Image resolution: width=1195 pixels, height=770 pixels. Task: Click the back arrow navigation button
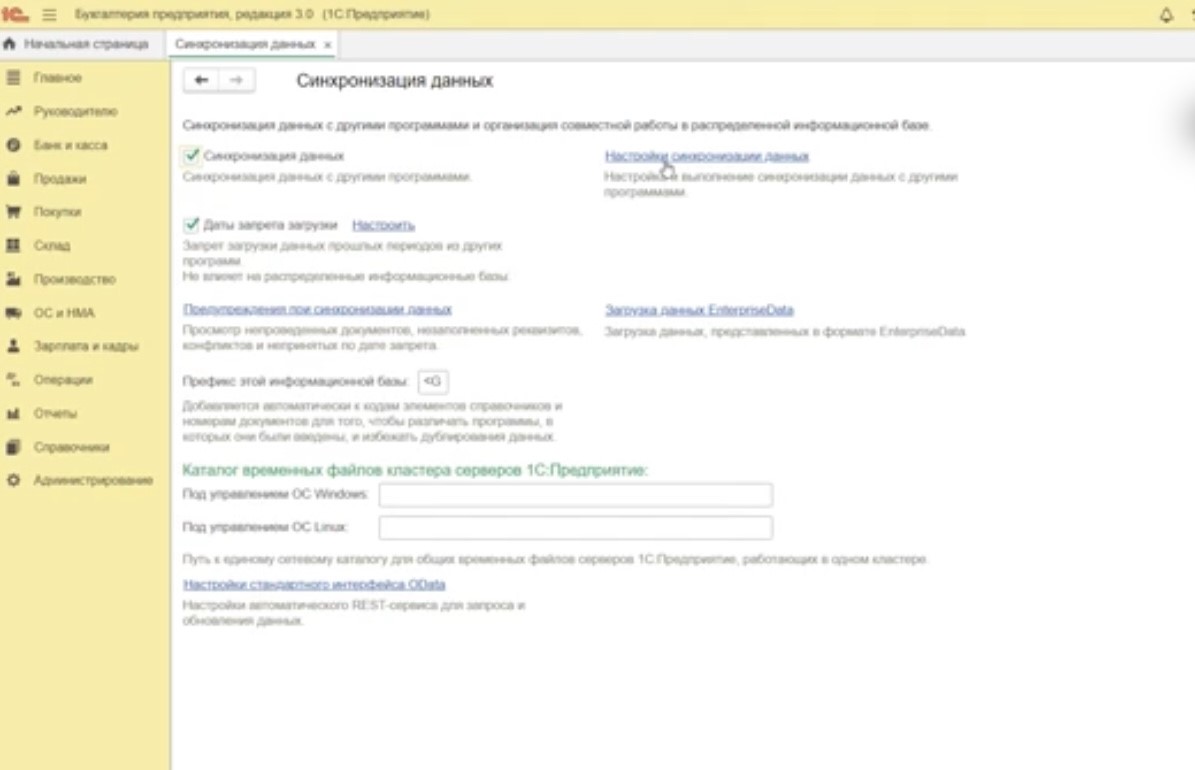(x=201, y=80)
